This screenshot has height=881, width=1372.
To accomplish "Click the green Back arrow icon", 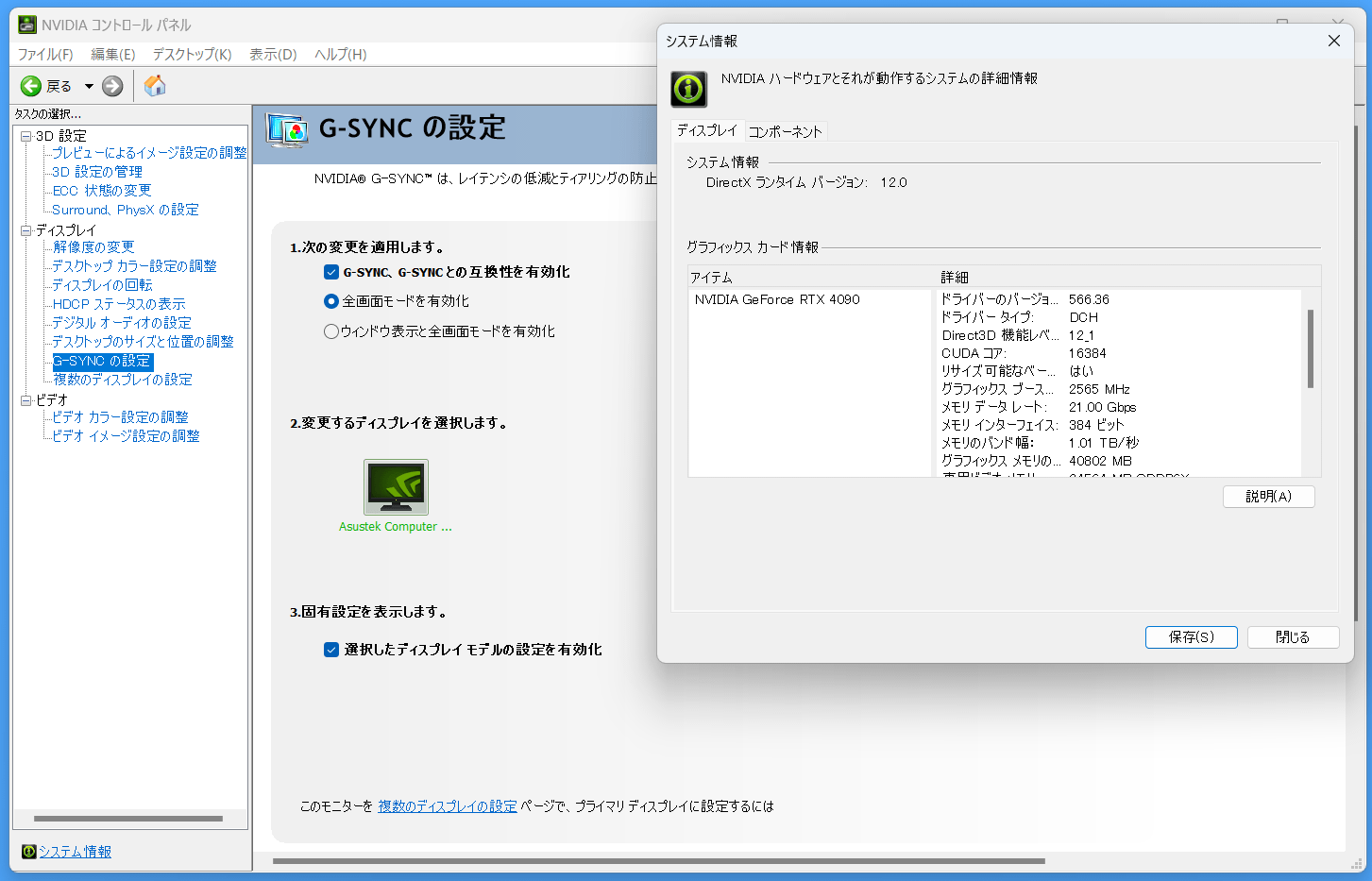I will [31, 86].
